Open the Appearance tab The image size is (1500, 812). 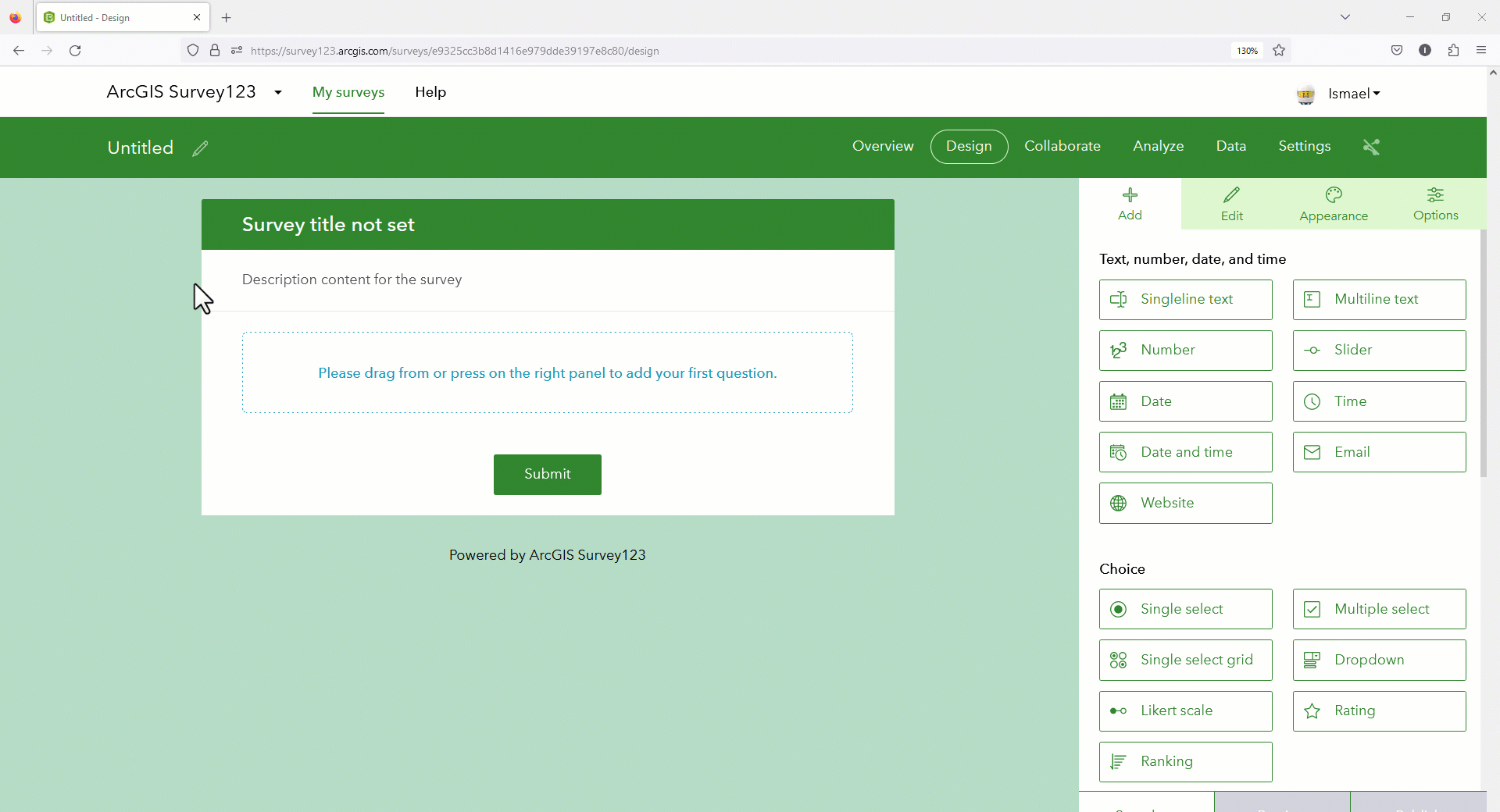[1334, 204]
